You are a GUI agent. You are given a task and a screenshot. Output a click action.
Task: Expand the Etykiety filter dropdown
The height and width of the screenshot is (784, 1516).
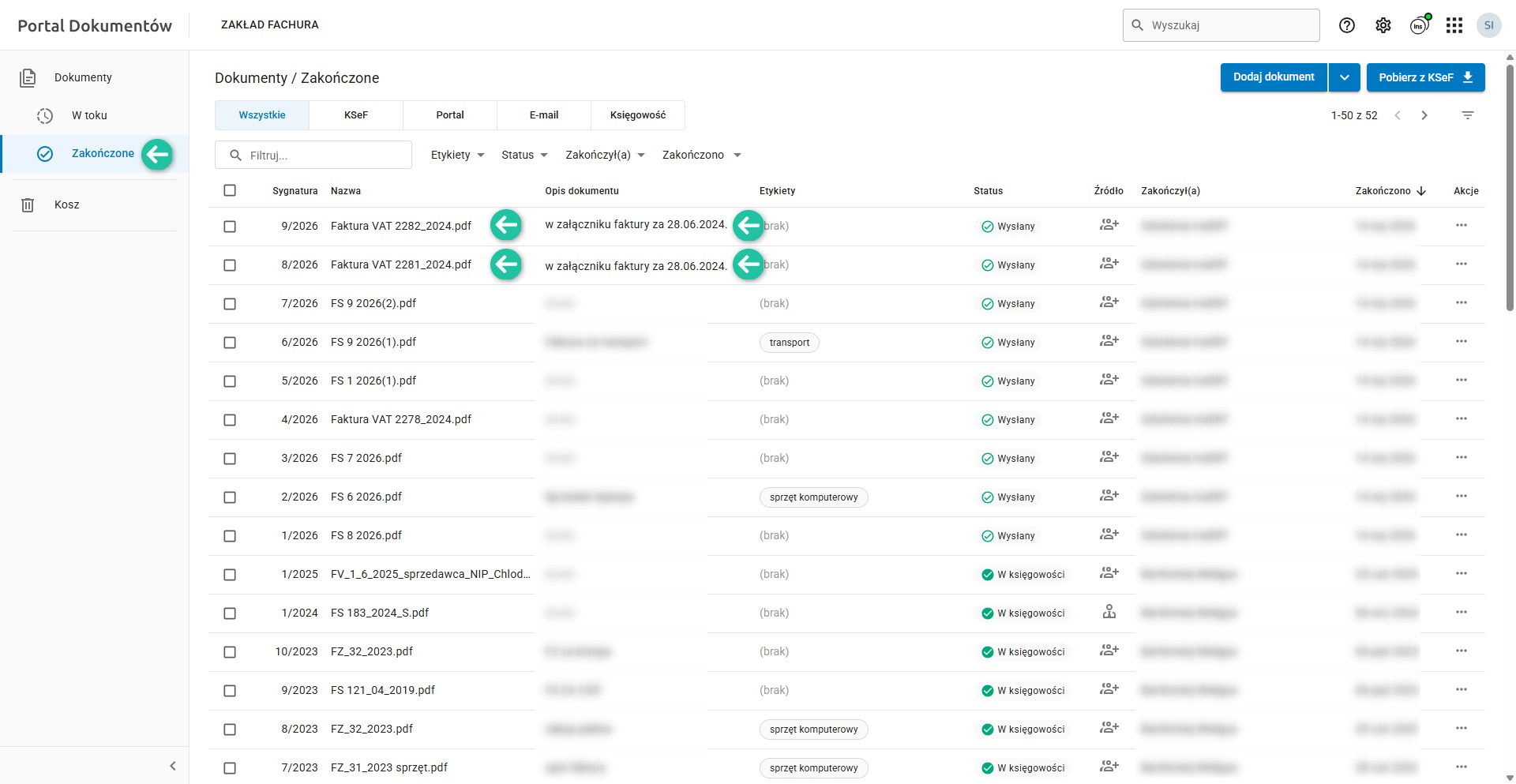tap(457, 155)
